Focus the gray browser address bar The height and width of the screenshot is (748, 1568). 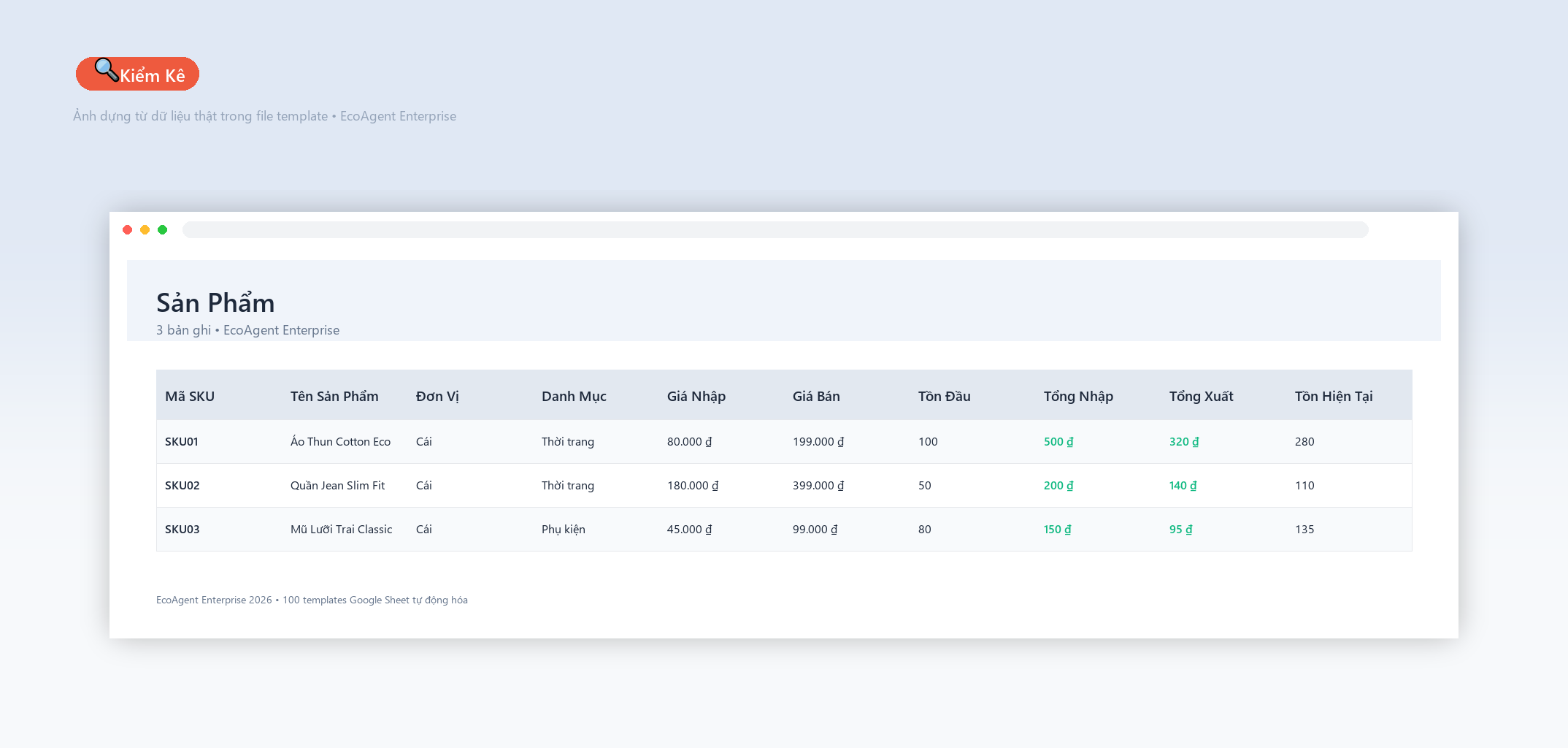(x=775, y=230)
